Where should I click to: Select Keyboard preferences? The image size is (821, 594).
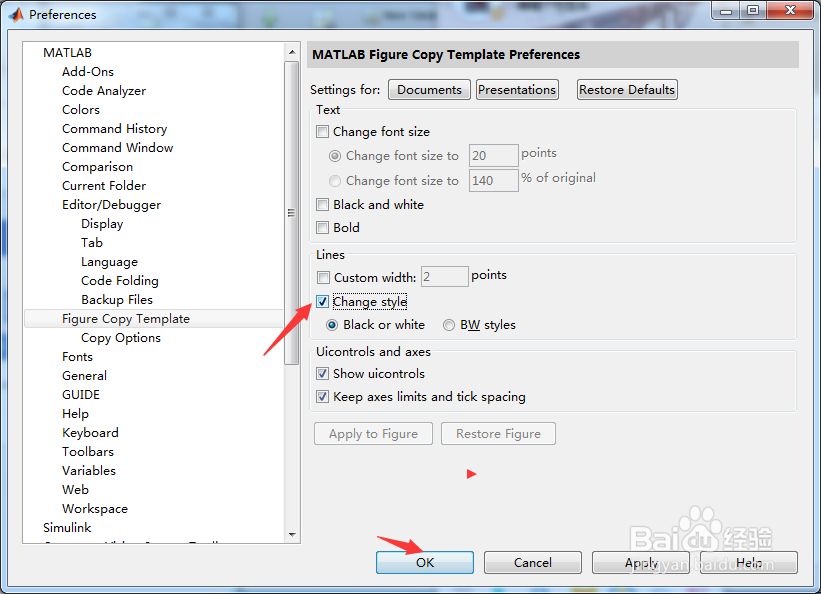(x=90, y=433)
